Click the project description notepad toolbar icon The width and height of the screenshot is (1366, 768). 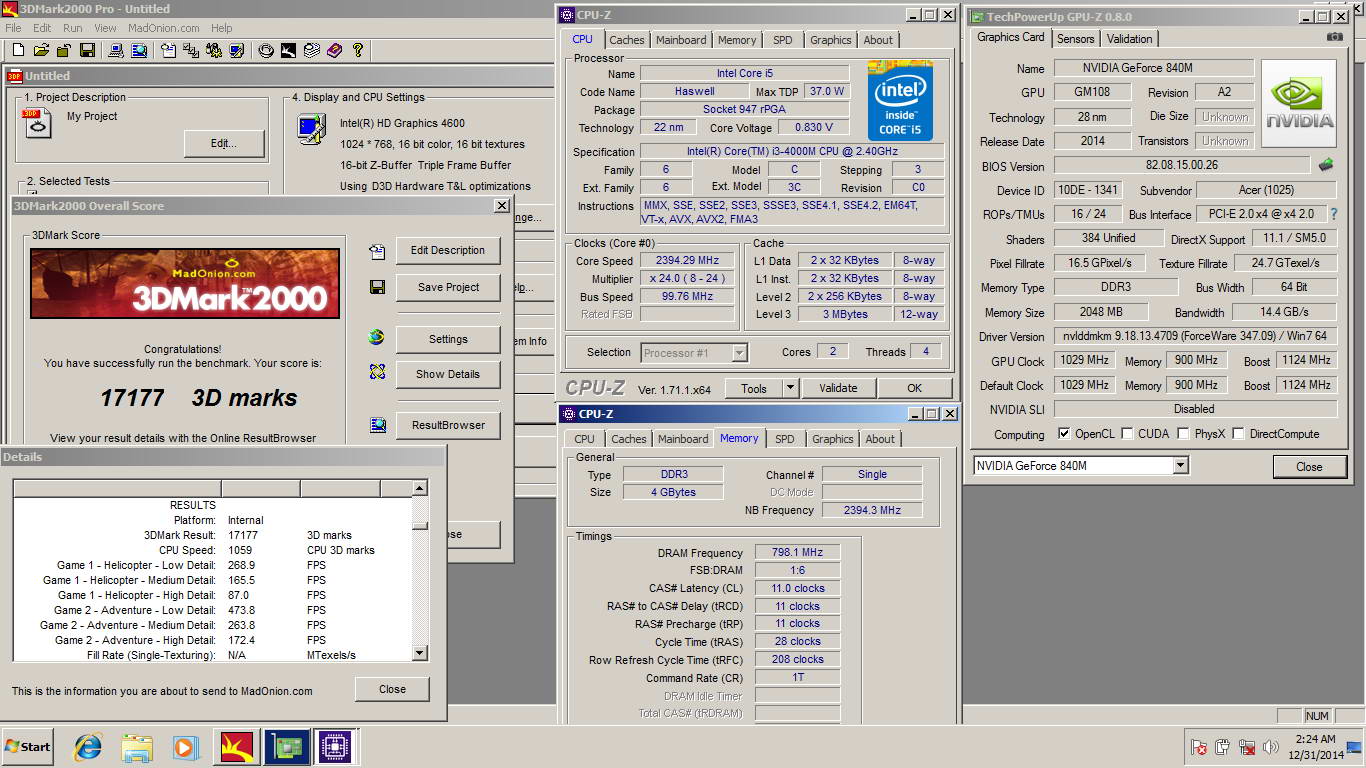168,50
